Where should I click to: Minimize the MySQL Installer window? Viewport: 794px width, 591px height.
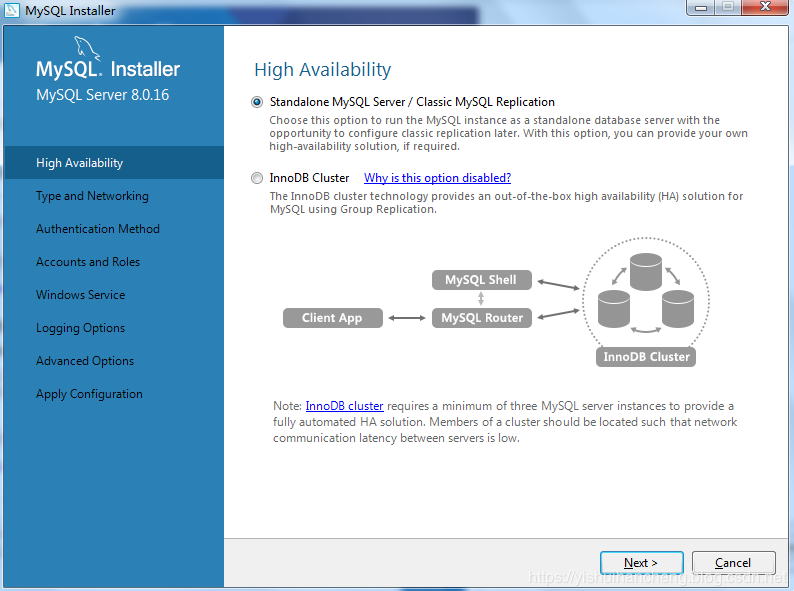pos(701,7)
